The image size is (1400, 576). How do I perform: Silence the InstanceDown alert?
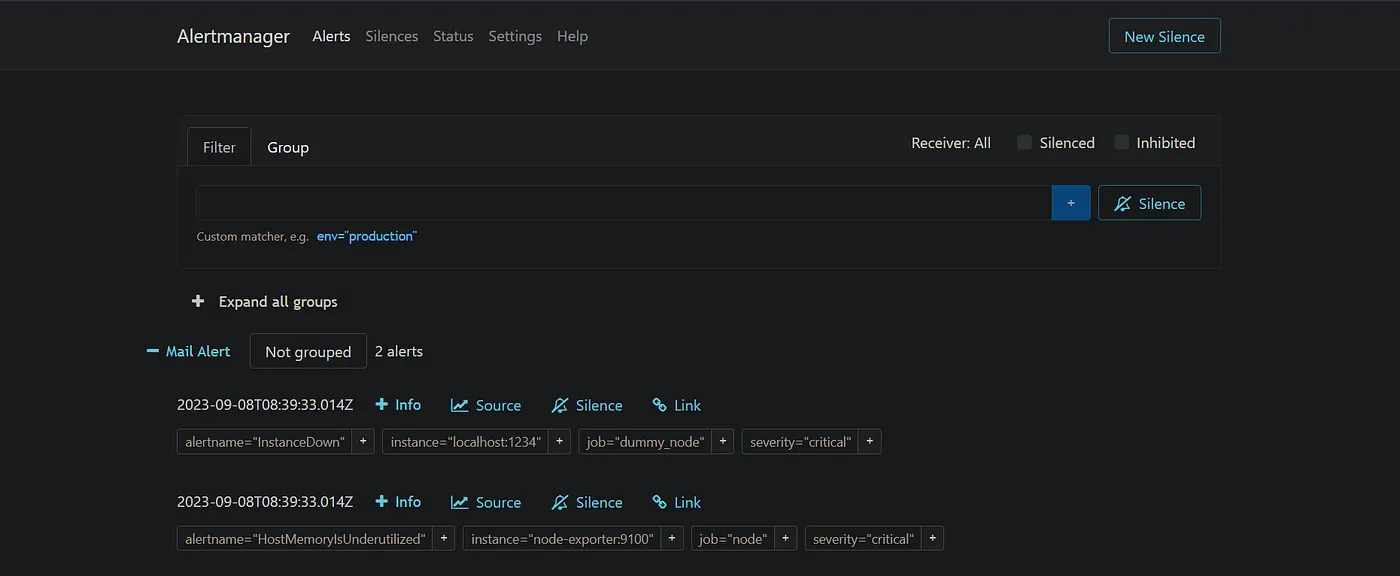click(x=587, y=405)
